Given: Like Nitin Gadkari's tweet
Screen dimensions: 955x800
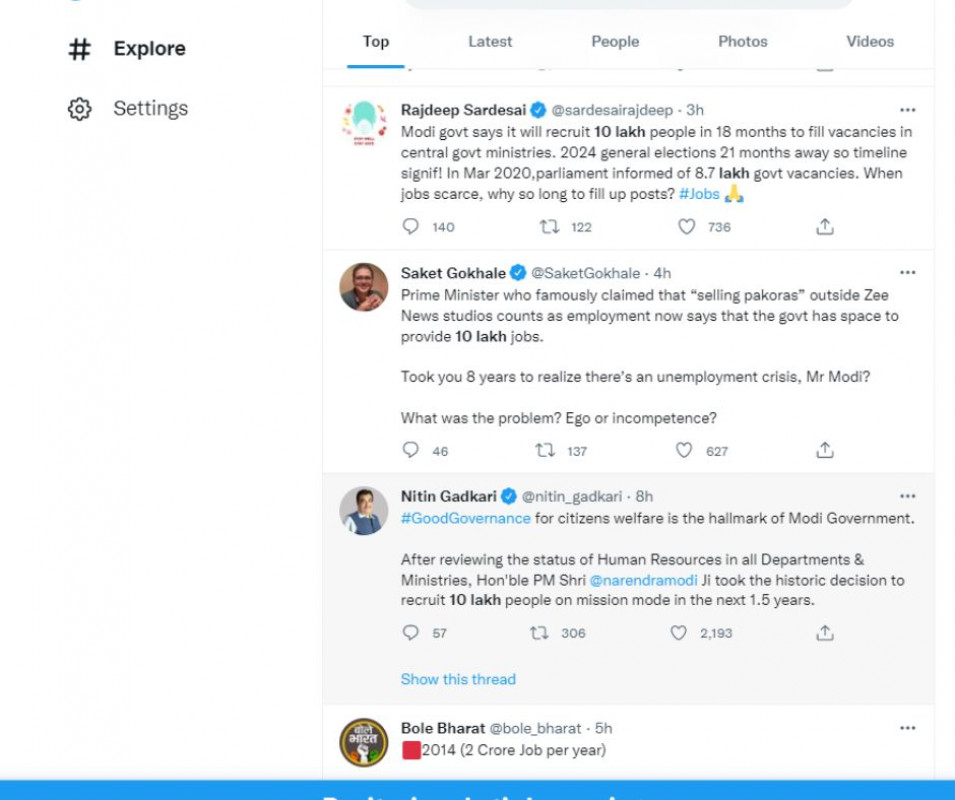Looking at the screenshot, I should pos(679,633).
